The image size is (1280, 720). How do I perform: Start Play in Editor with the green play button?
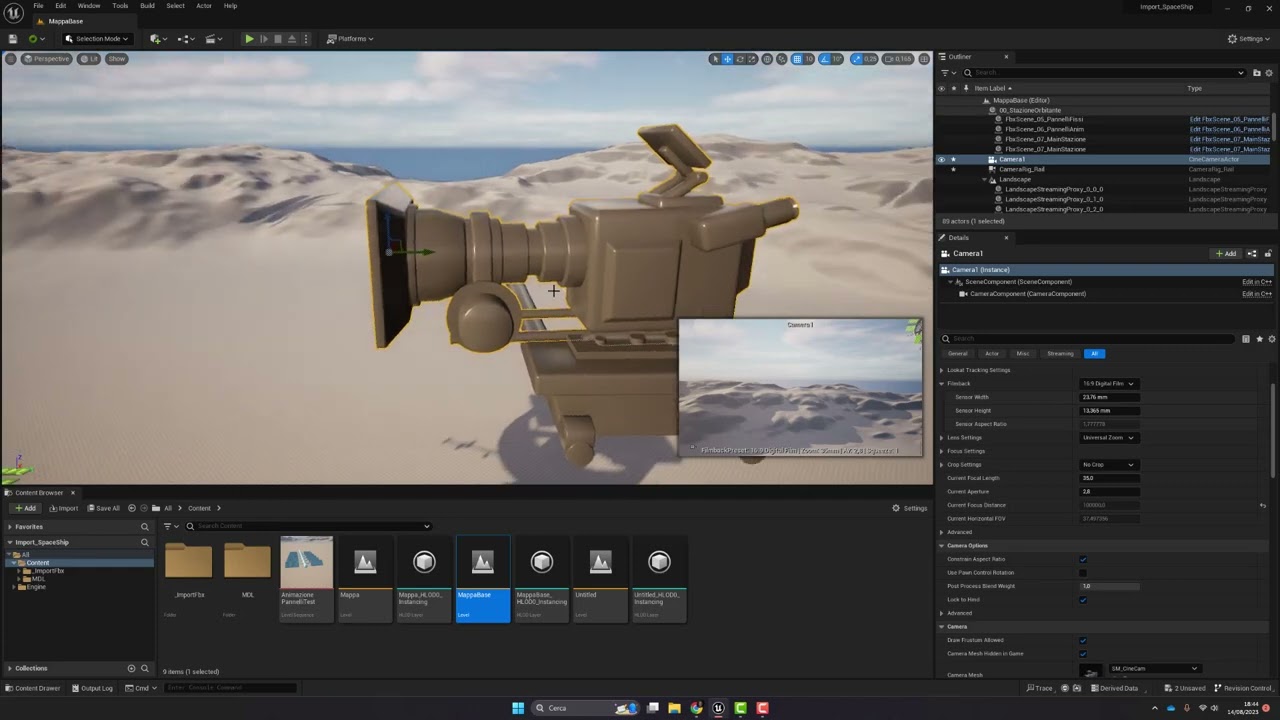249,39
